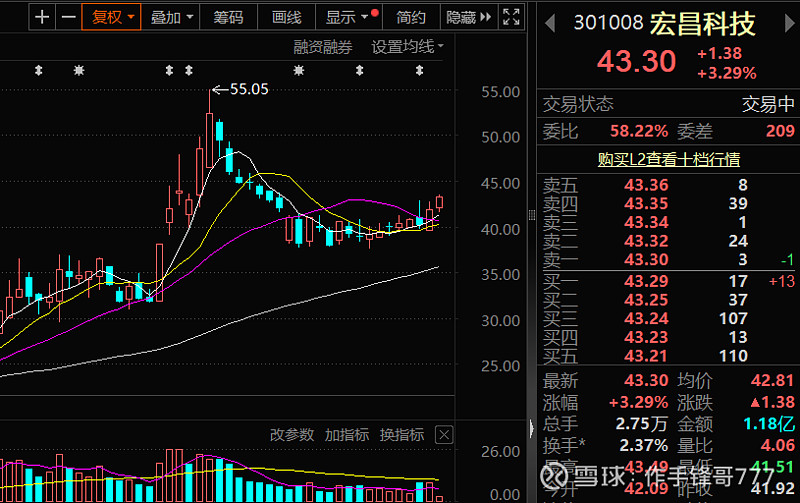This screenshot has height=503, width=800.
Task: Select the 卖四 price 43.35
Action: pos(646,204)
